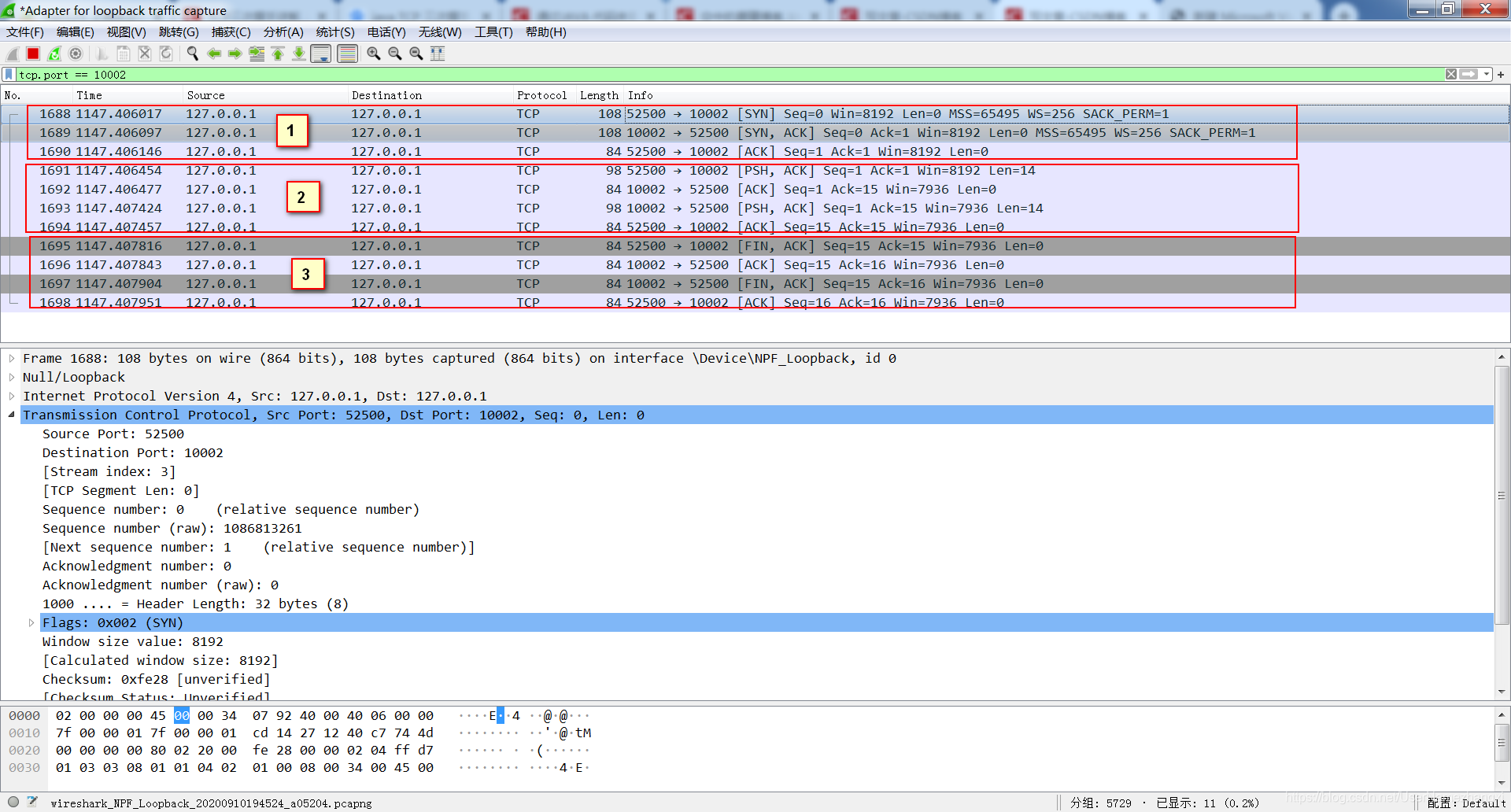Collapse Transmission Control Protocol section

(x=12, y=415)
